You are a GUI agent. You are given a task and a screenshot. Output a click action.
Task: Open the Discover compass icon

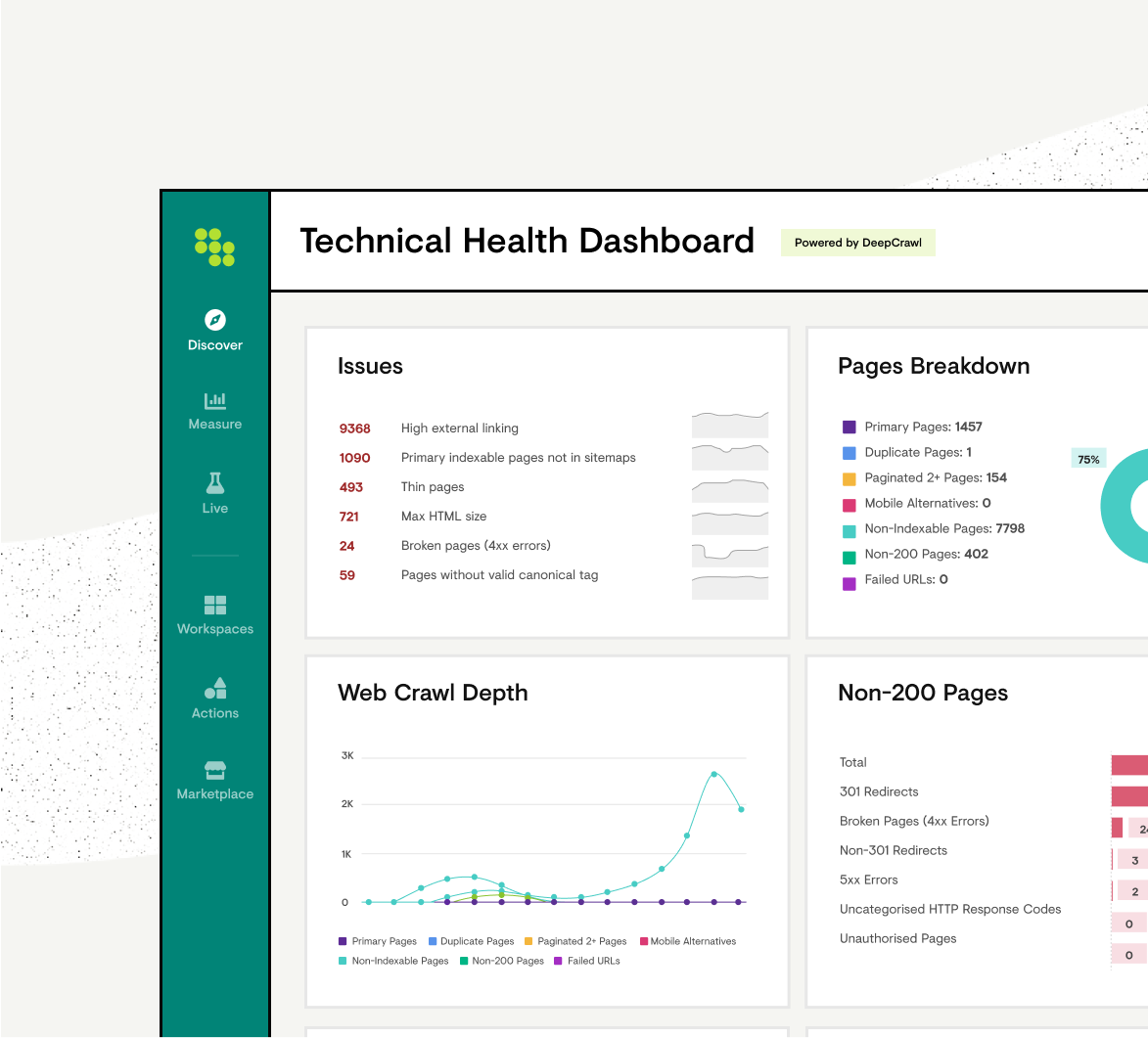(x=215, y=320)
